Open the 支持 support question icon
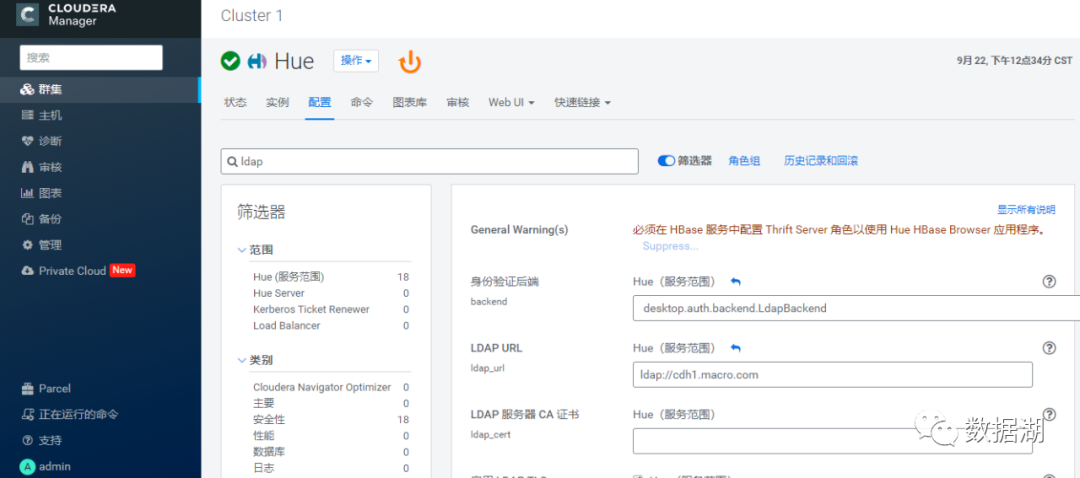 click(27, 440)
